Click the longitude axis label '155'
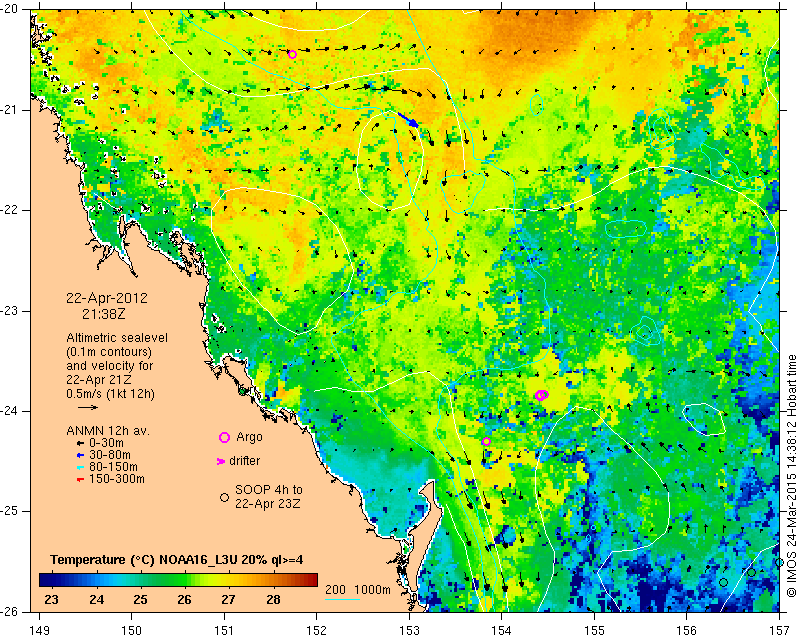 point(594,631)
